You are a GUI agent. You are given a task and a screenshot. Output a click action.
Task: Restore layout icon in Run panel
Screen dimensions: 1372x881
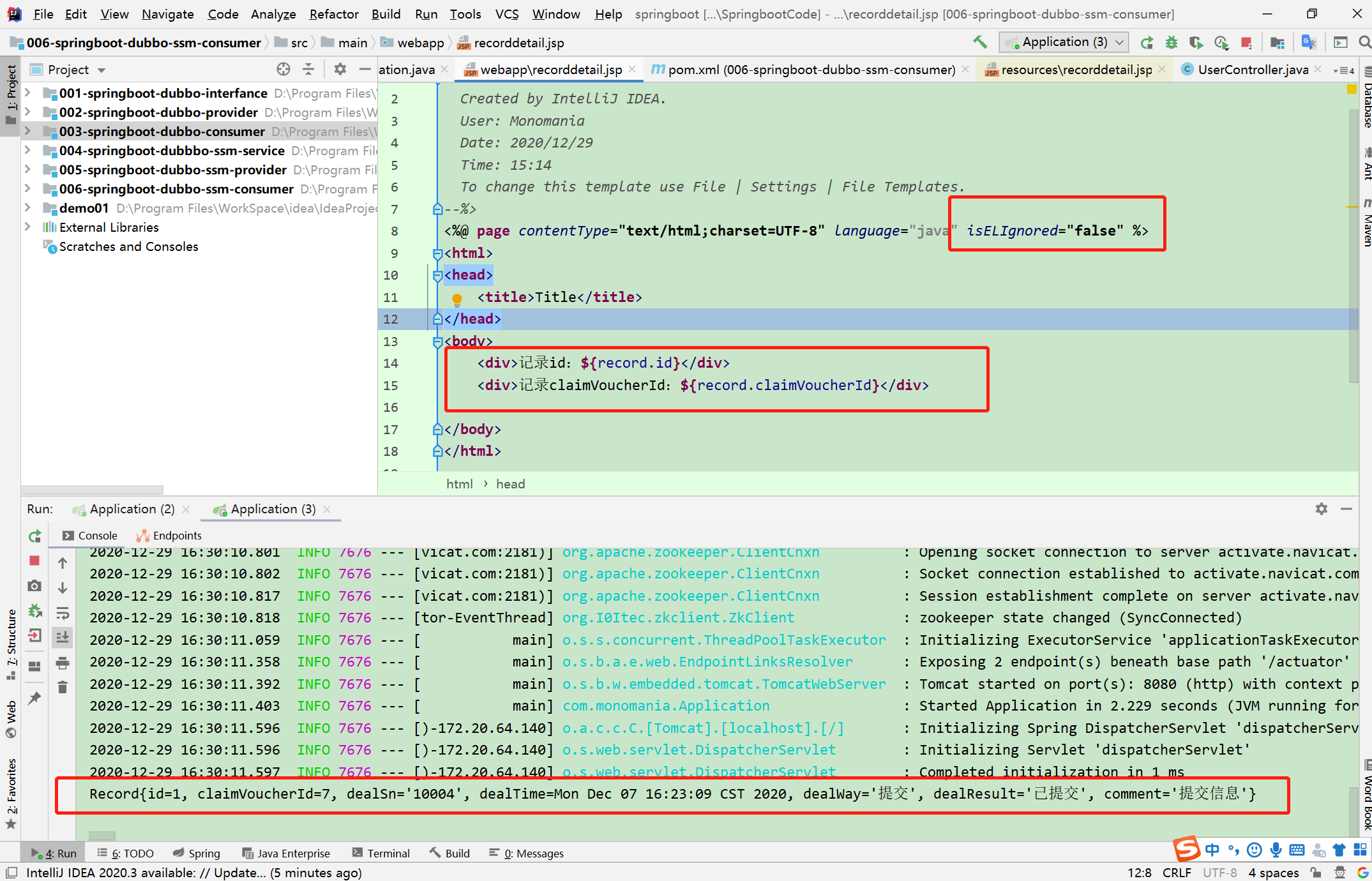(x=35, y=666)
